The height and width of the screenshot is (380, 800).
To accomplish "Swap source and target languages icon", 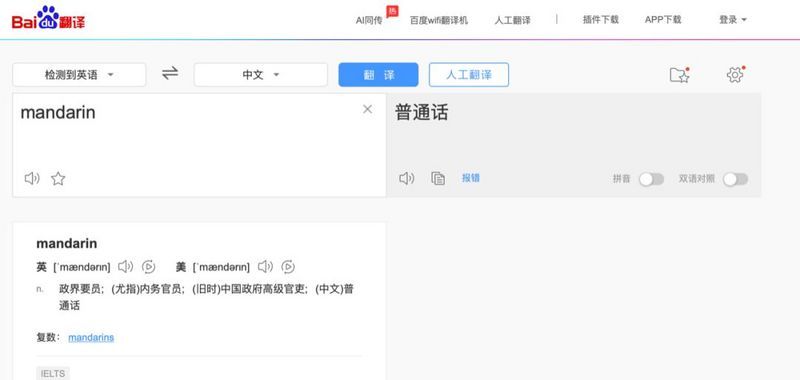I will point(170,73).
